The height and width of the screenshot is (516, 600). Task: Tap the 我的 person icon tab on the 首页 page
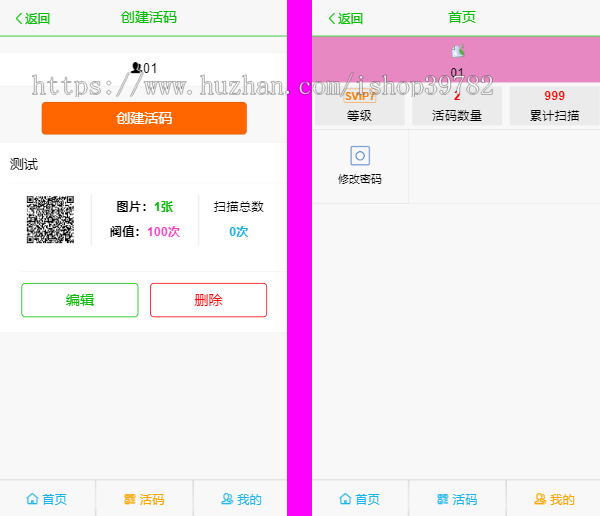point(540,499)
